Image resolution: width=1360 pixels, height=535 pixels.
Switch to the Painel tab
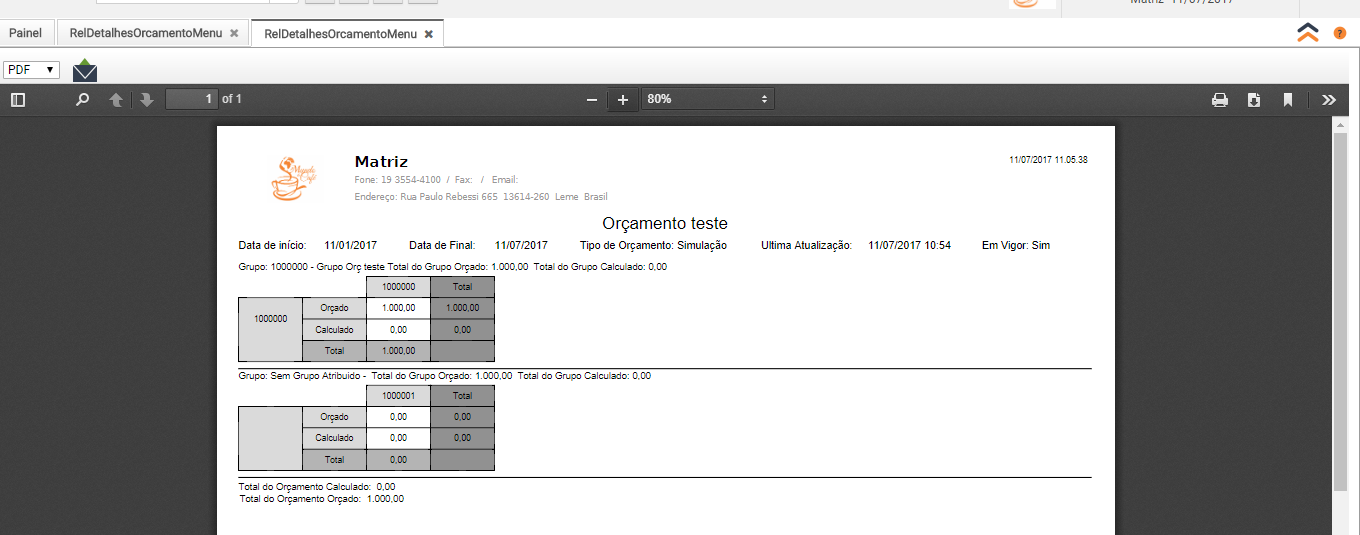26,33
